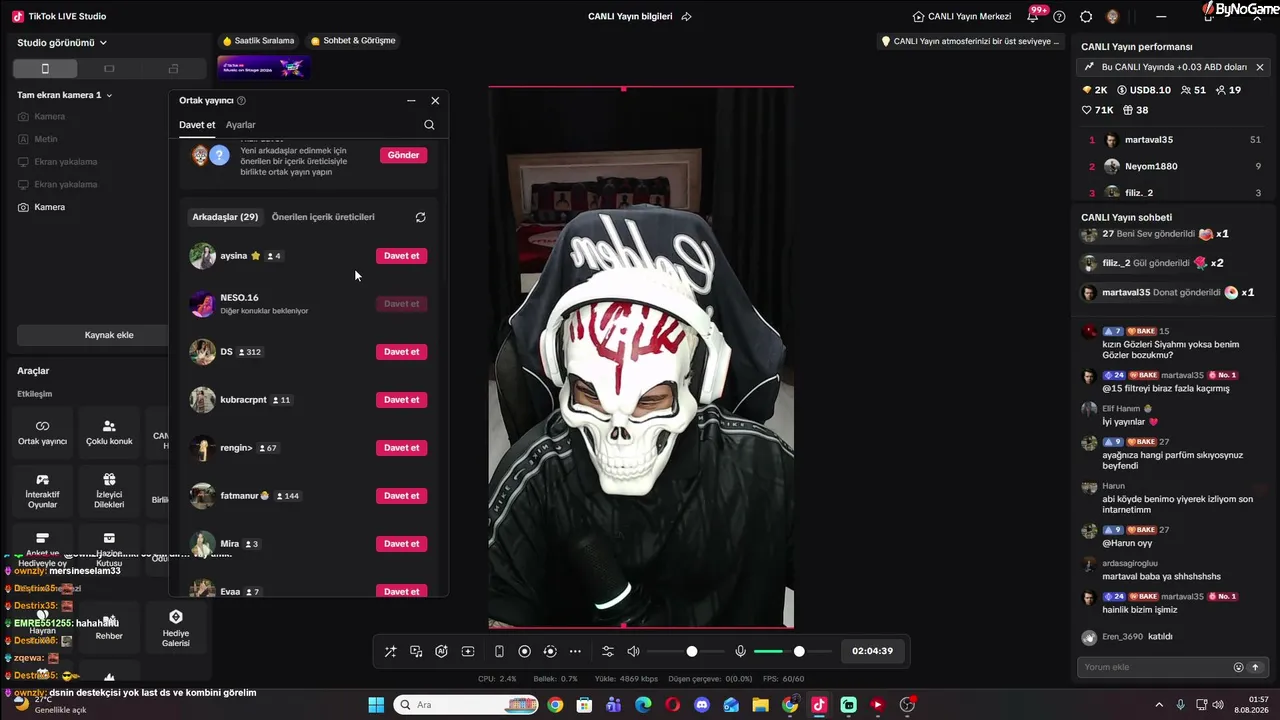Open the Çoklu konuk tool
Image resolution: width=1280 pixels, height=720 pixels.
(x=109, y=432)
